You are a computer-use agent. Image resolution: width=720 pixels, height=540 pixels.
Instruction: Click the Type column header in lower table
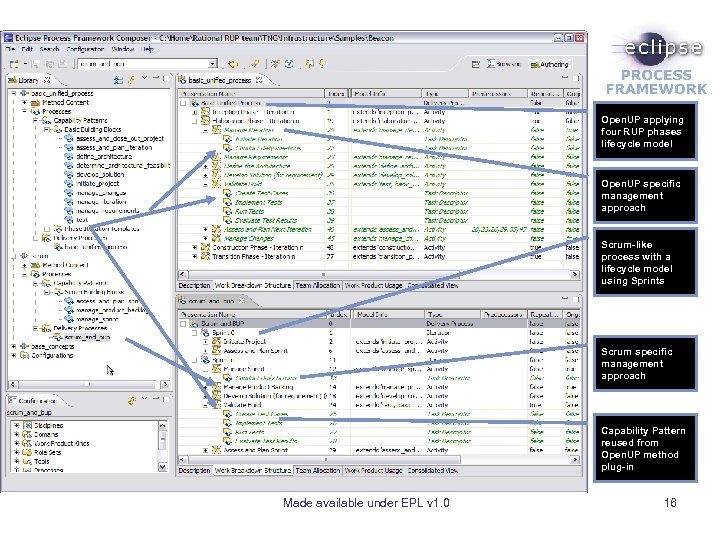click(452, 315)
